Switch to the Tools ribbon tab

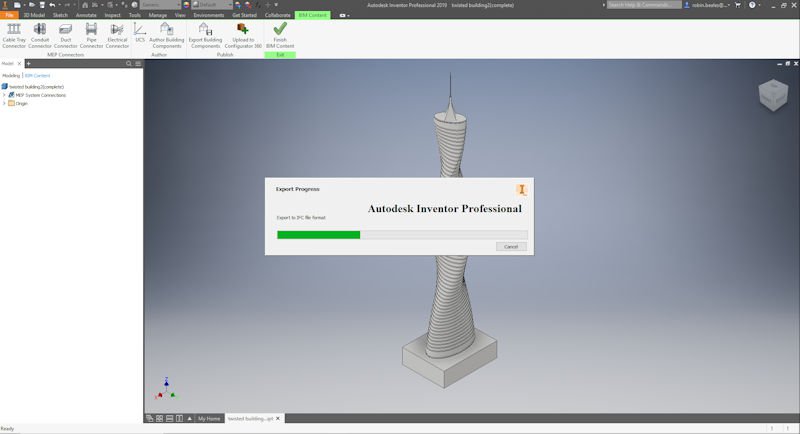135,15
